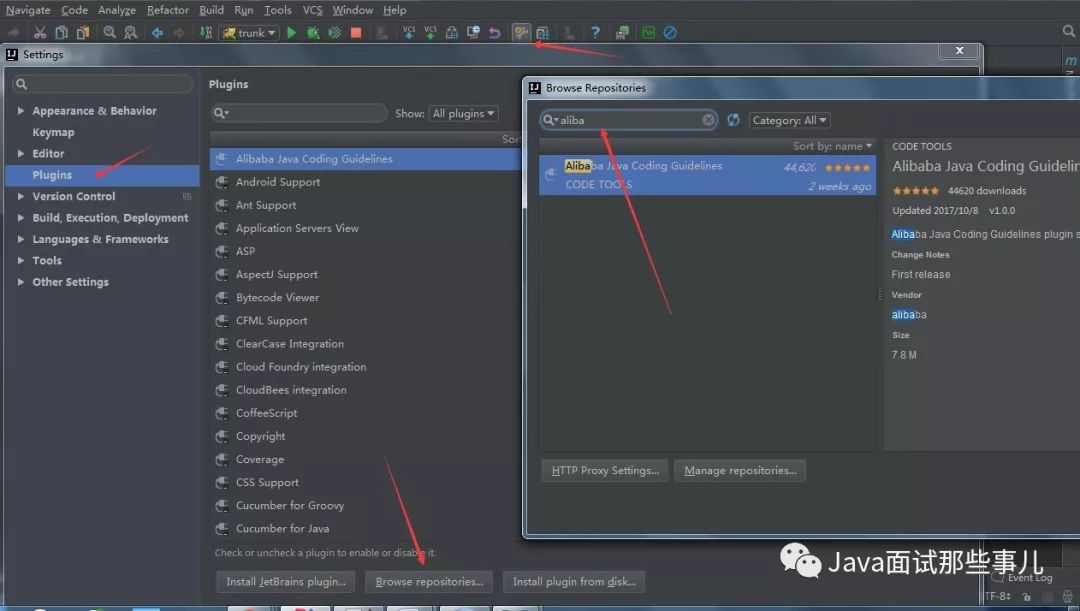Screen dimensions: 1080x611
Task: Select Cucumber for Groovy plugin row
Action: (366, 505)
